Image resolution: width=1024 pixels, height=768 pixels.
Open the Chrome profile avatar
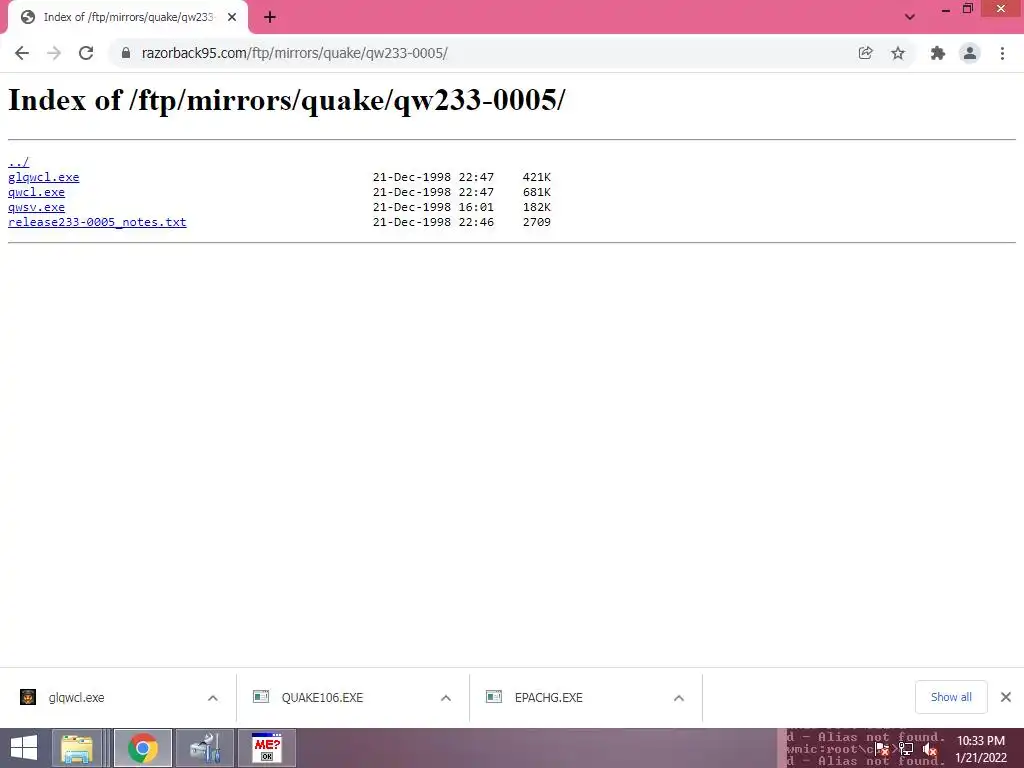coord(970,53)
